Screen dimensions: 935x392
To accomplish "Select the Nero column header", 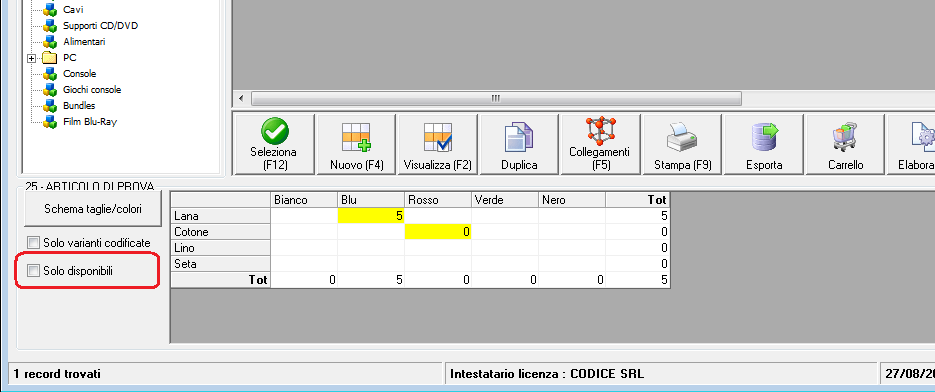I will pos(571,200).
